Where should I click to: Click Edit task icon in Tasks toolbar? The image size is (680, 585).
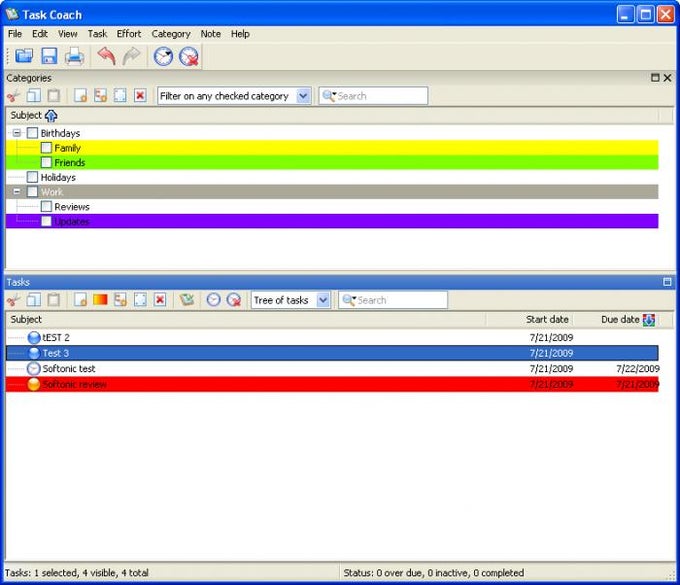pyautogui.click(x=140, y=300)
